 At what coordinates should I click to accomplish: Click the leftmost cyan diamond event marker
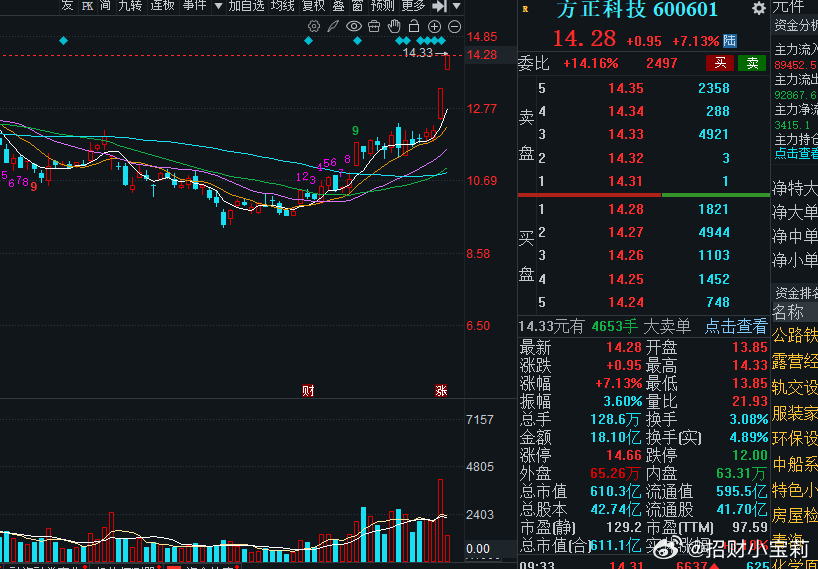pyautogui.click(x=64, y=40)
